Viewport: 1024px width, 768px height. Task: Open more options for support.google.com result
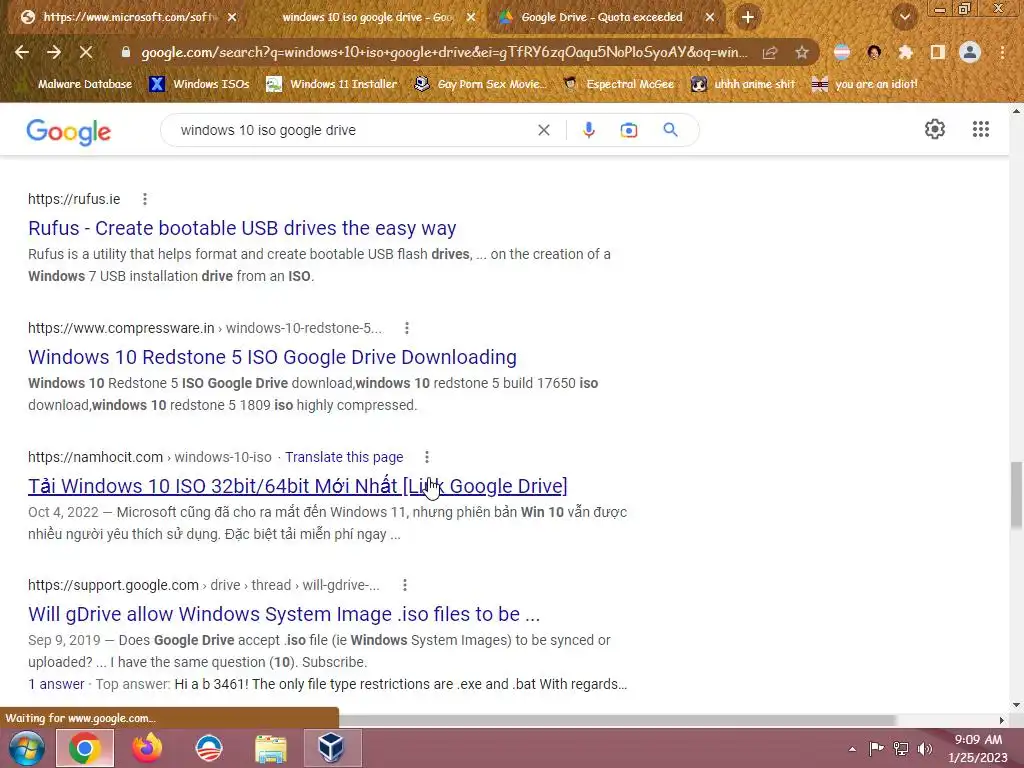pos(405,585)
